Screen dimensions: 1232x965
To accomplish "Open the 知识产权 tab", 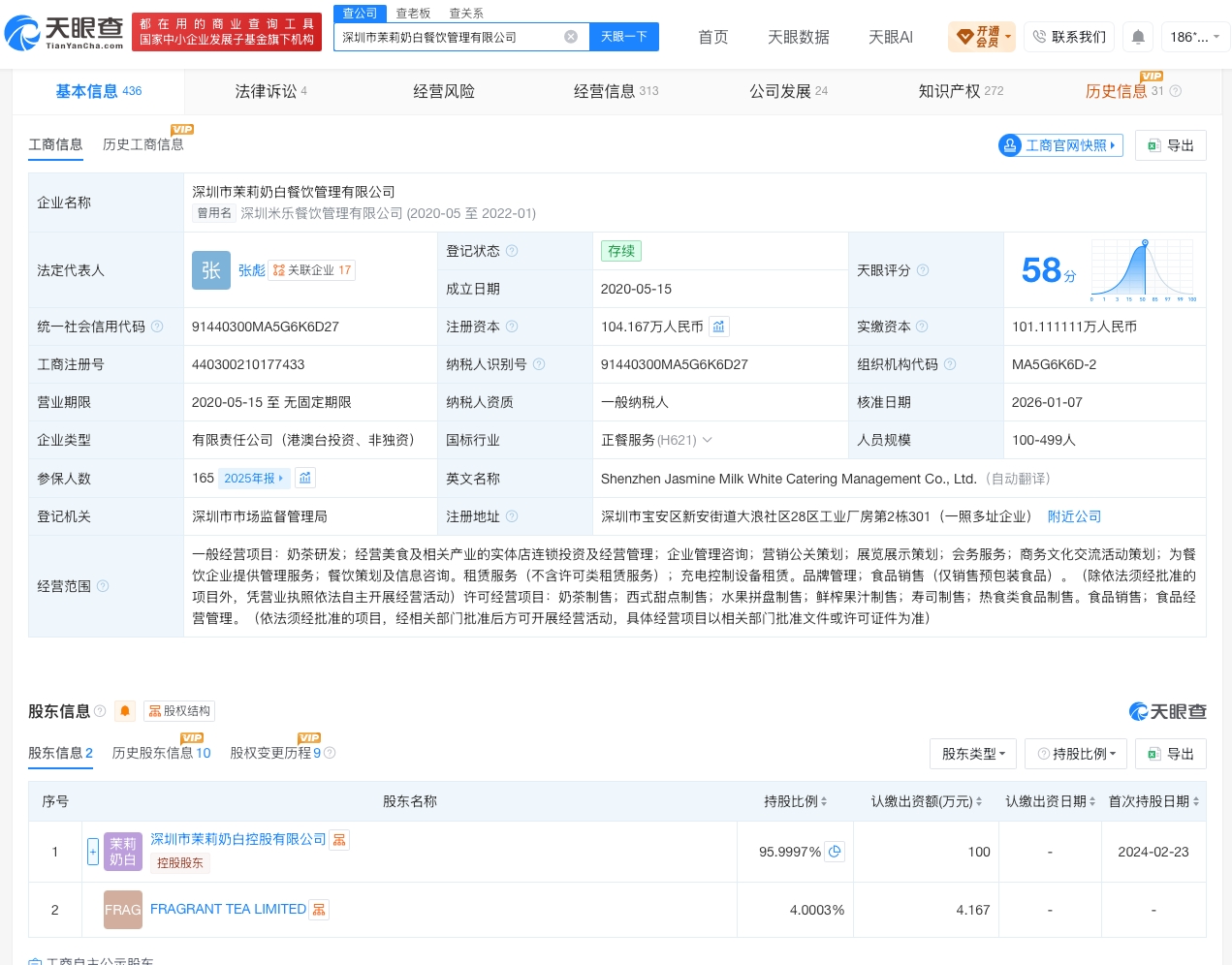I will tap(961, 91).
